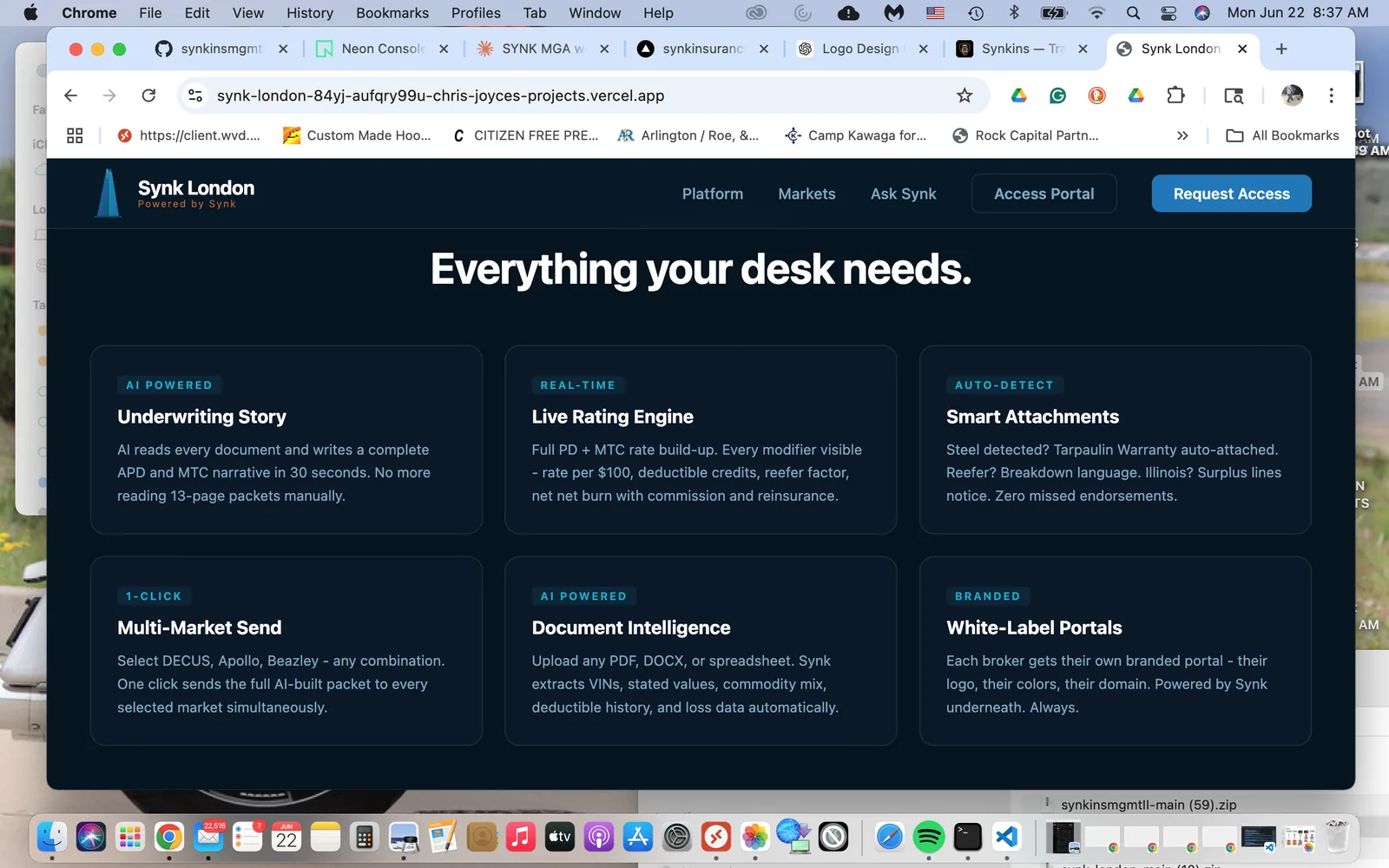Image resolution: width=1389 pixels, height=868 pixels.
Task: Close the Neon Console tab
Action: tap(444, 49)
